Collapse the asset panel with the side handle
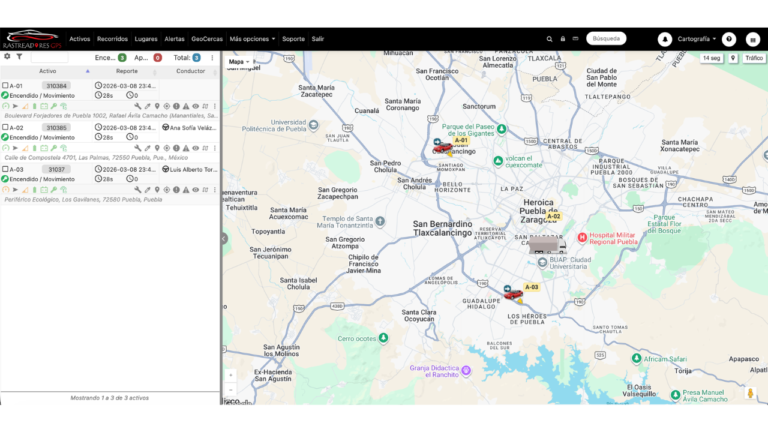Viewport: 768px width, 432px height. coord(224,239)
